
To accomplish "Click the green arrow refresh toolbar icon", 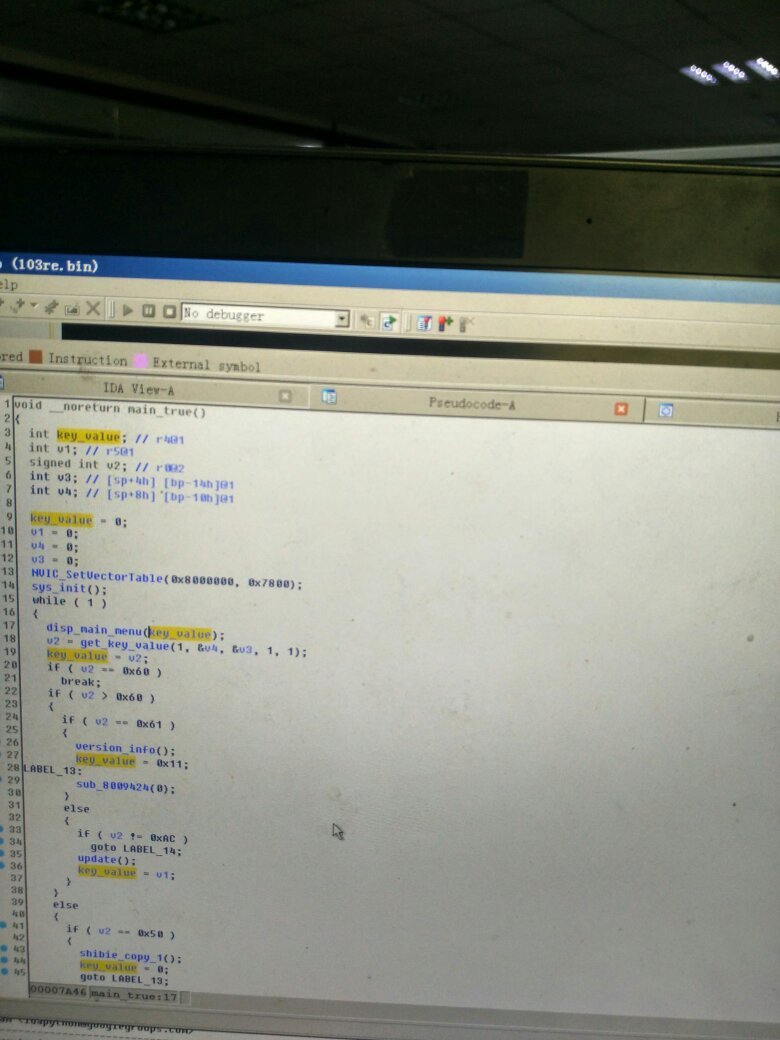I will [389, 322].
